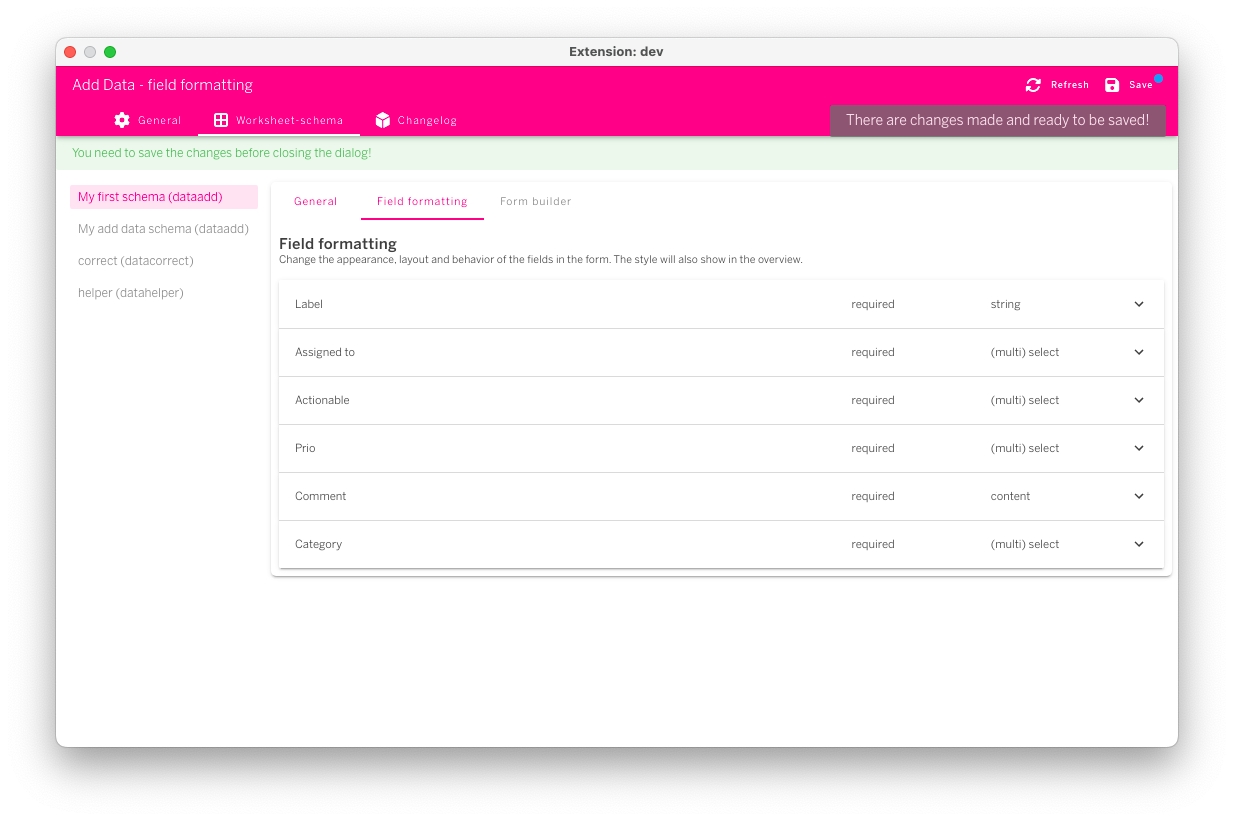Select the correct (datacorrect) schema

click(136, 261)
